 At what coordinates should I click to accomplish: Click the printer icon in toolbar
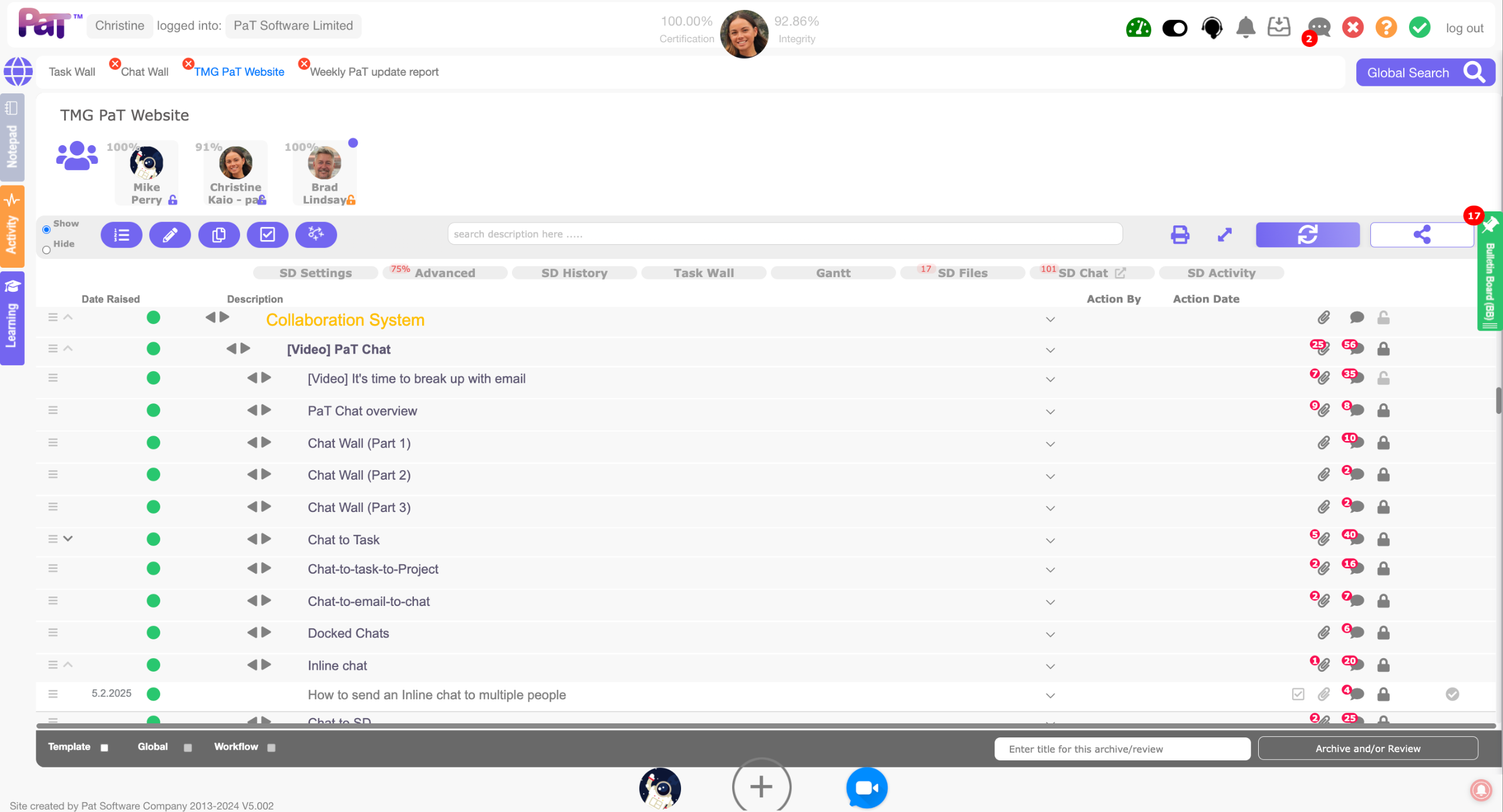[x=1180, y=235]
